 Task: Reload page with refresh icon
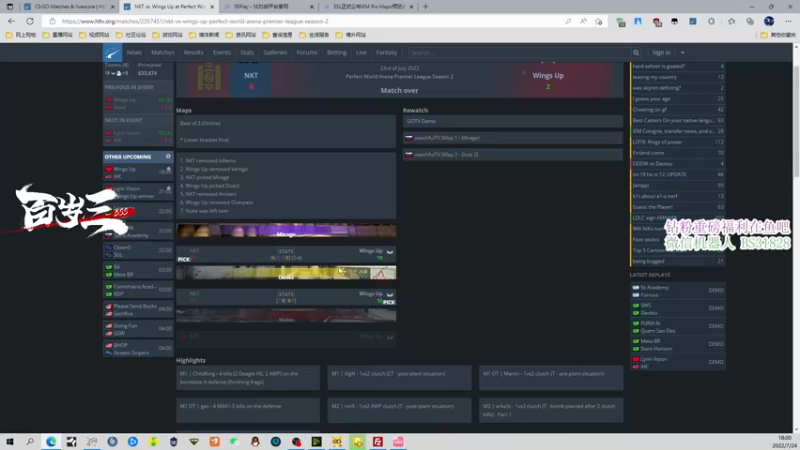click(x=30, y=21)
